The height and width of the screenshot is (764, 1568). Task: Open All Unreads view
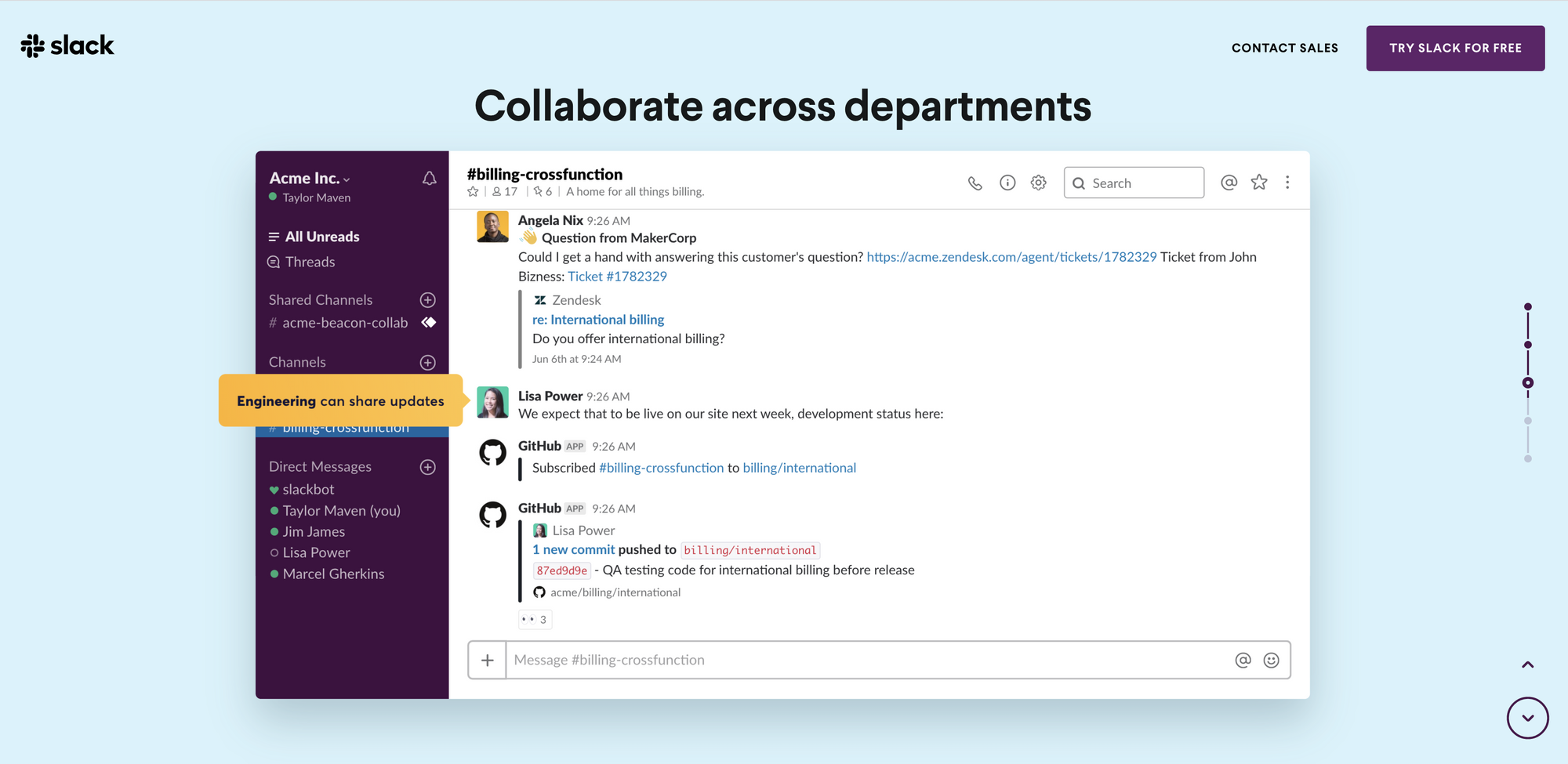click(314, 237)
